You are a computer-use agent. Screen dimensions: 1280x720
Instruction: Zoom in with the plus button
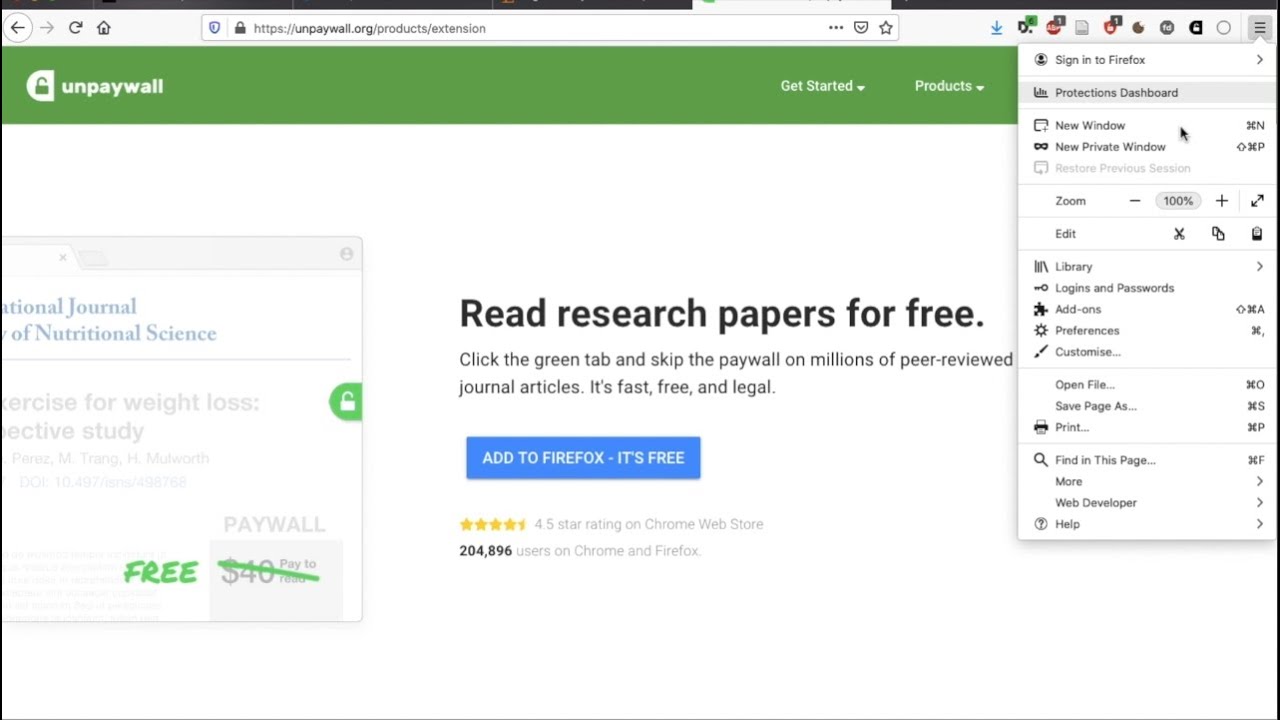click(x=1221, y=201)
